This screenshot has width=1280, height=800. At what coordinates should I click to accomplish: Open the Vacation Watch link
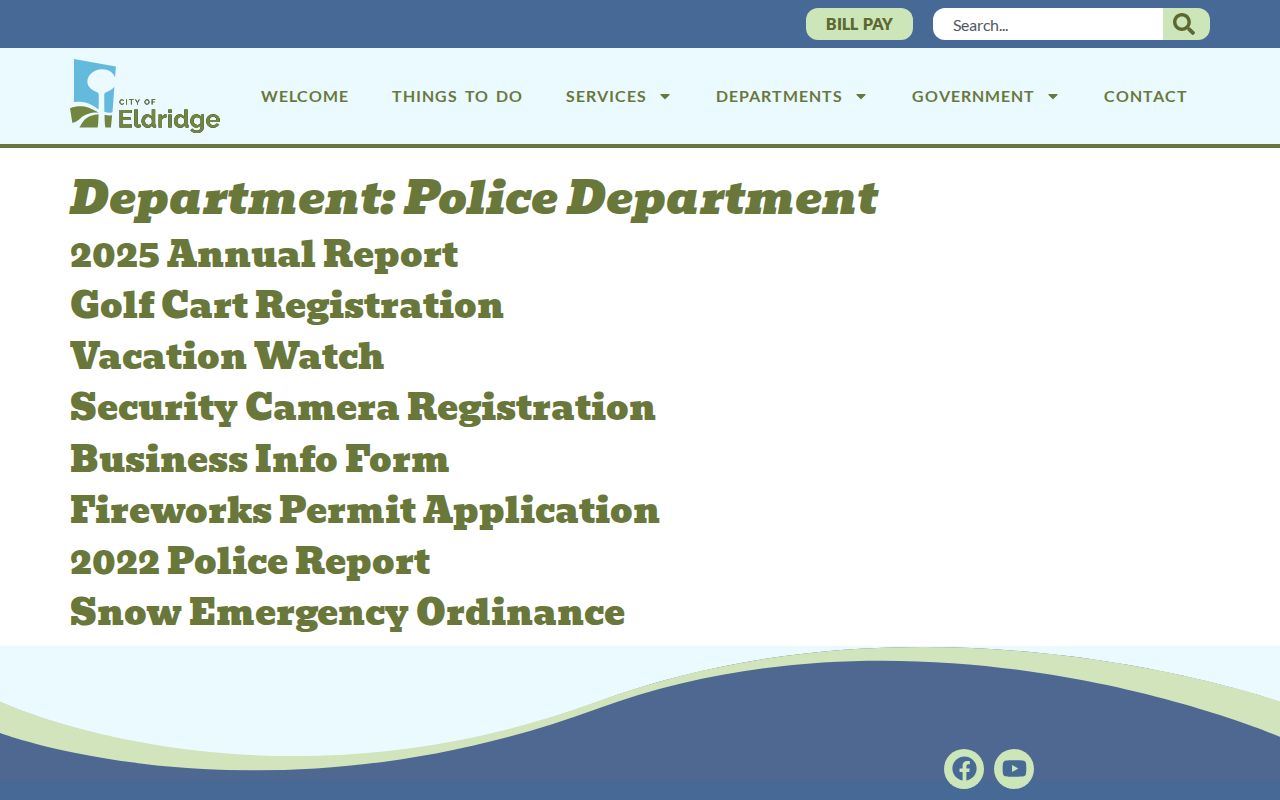coord(227,356)
